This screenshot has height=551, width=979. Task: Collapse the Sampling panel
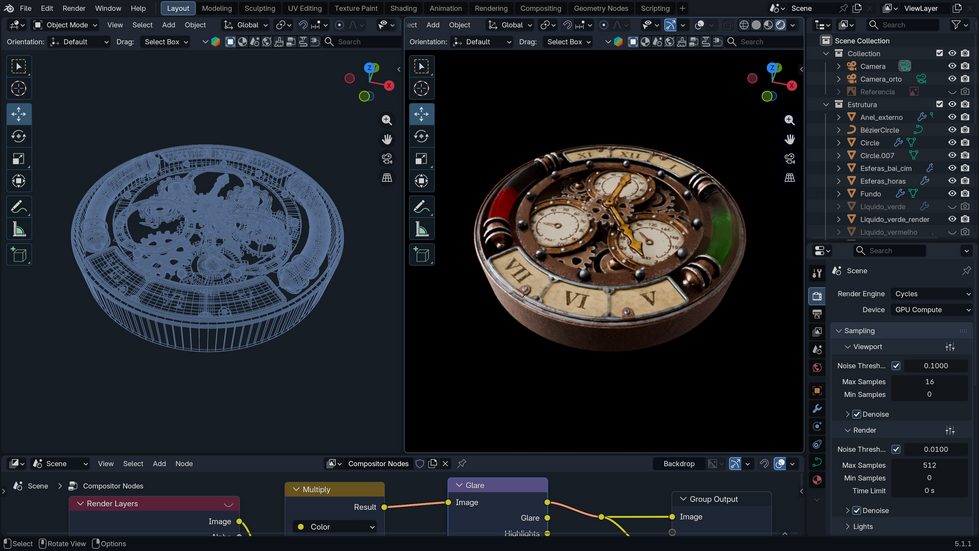839,331
